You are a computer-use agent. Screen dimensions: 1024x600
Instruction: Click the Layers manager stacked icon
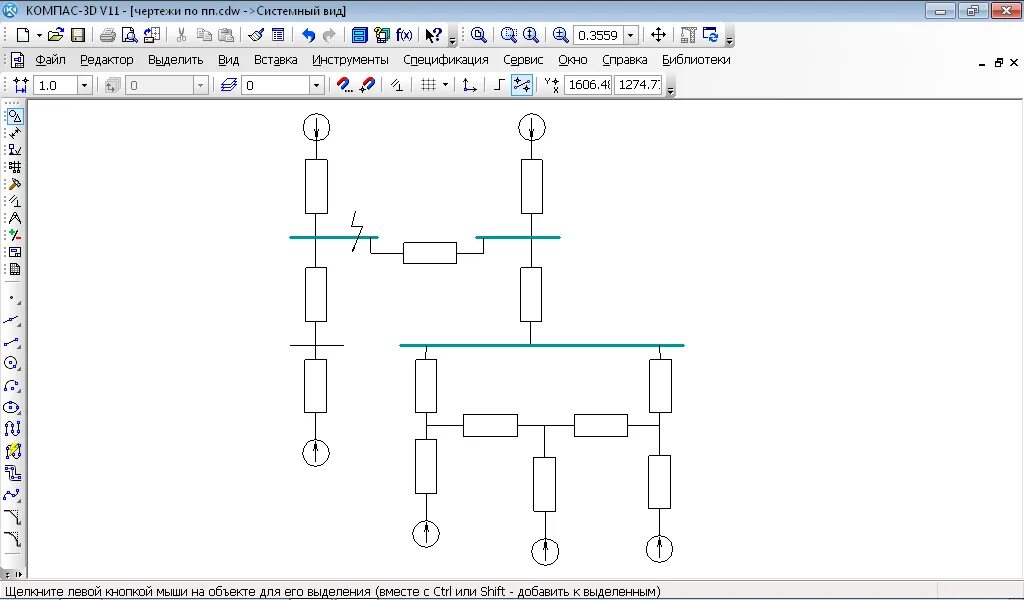[228, 85]
